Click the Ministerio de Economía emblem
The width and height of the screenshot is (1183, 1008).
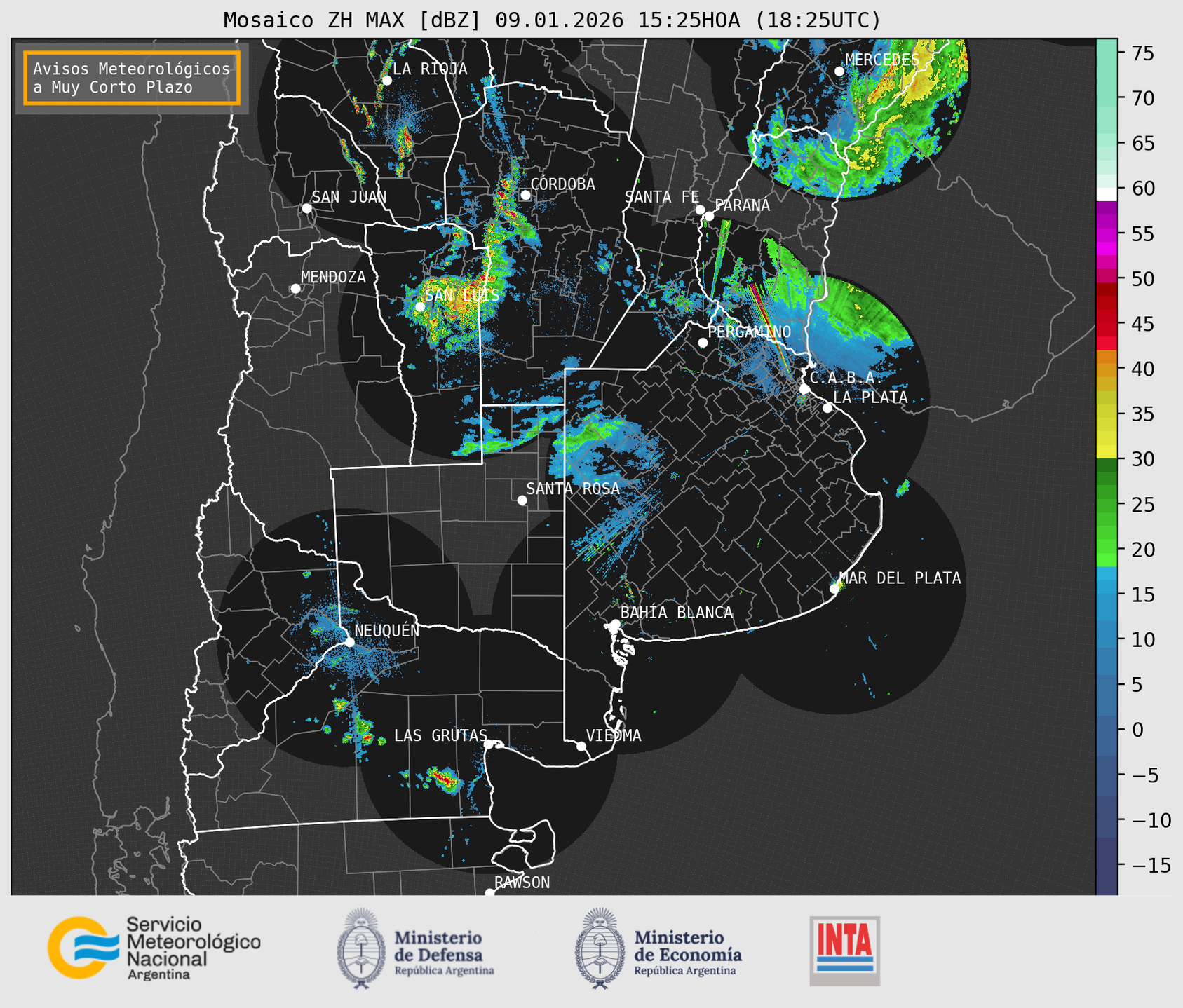click(x=600, y=949)
